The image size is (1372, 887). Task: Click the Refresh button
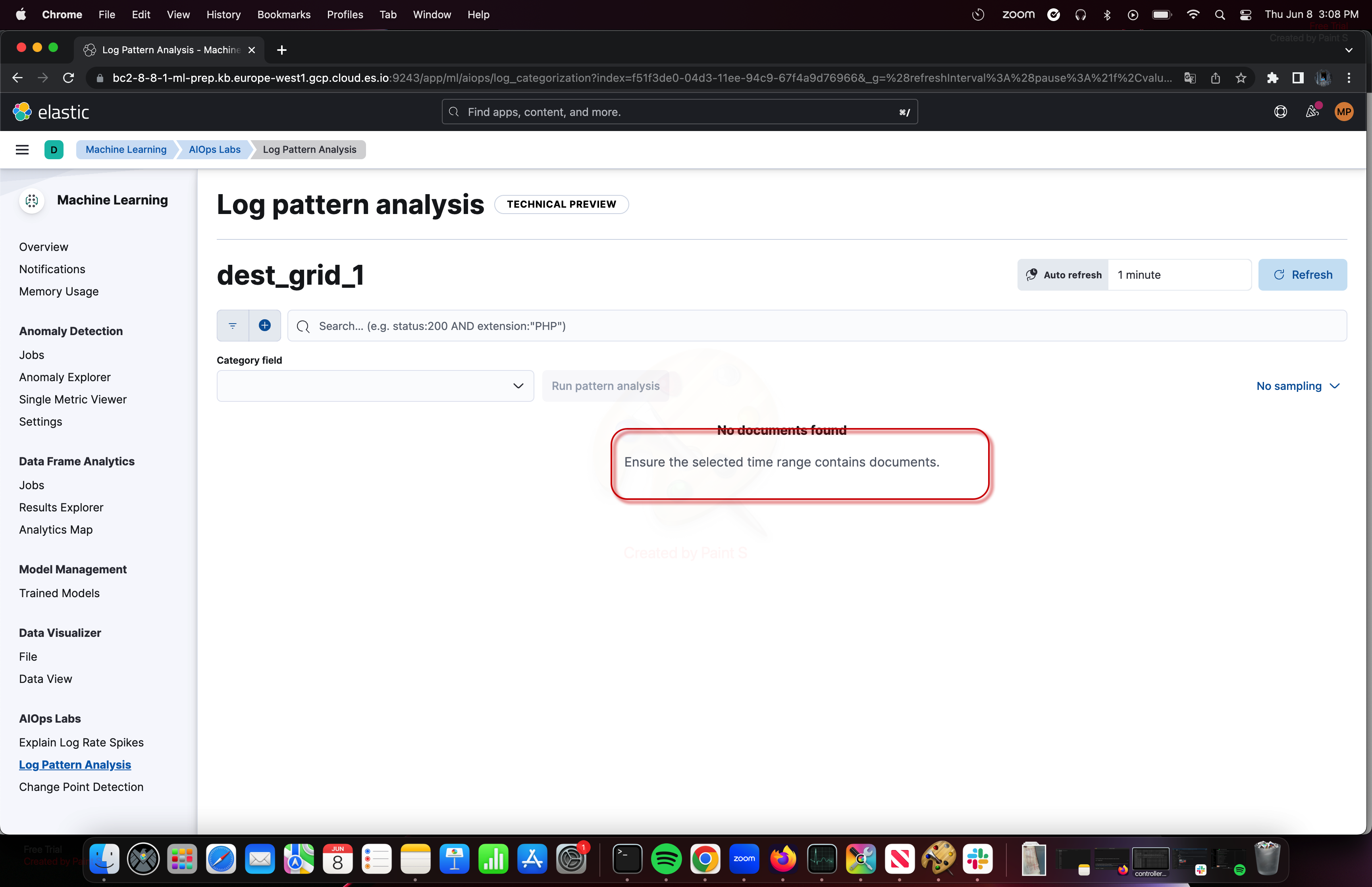(x=1302, y=275)
